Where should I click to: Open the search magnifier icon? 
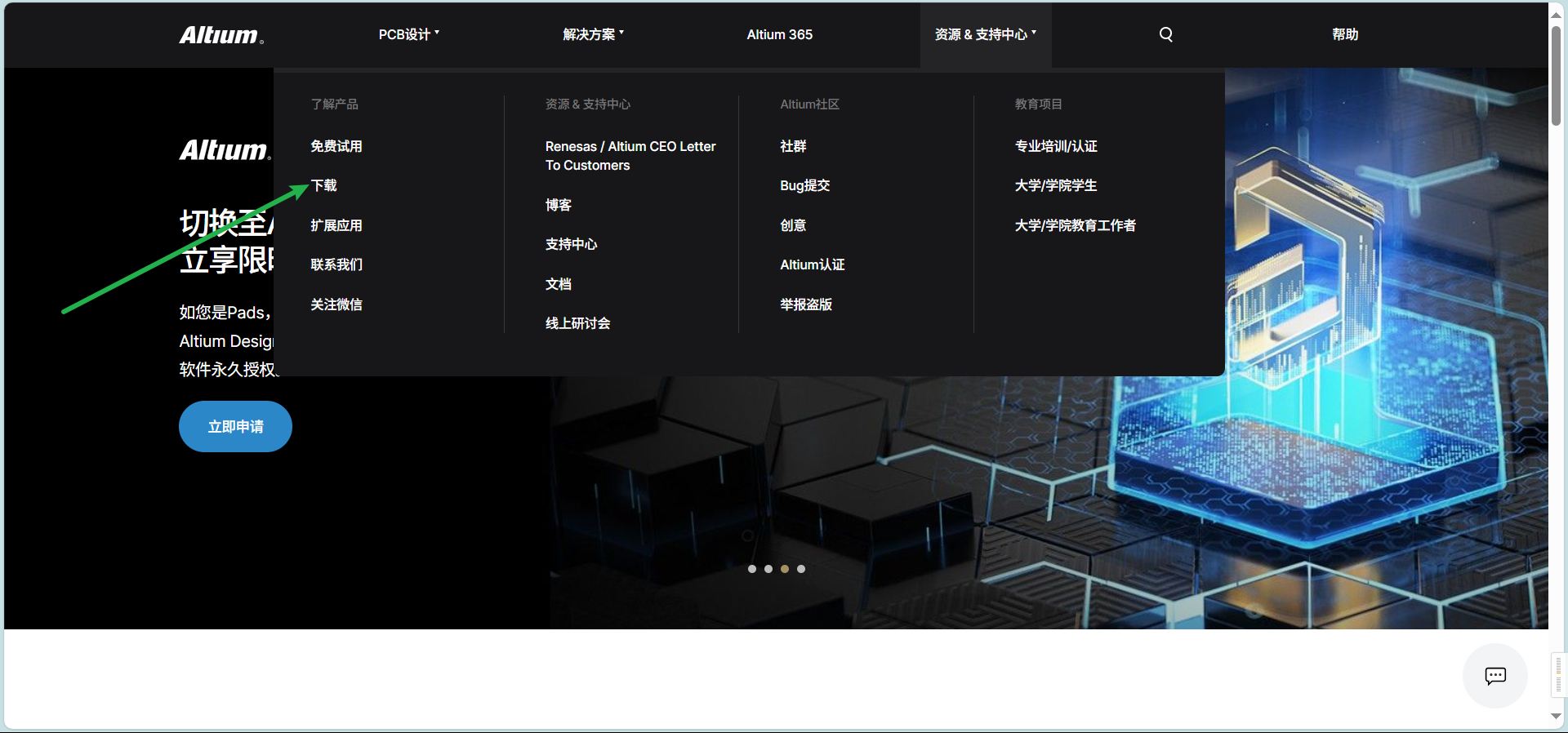click(x=1166, y=34)
